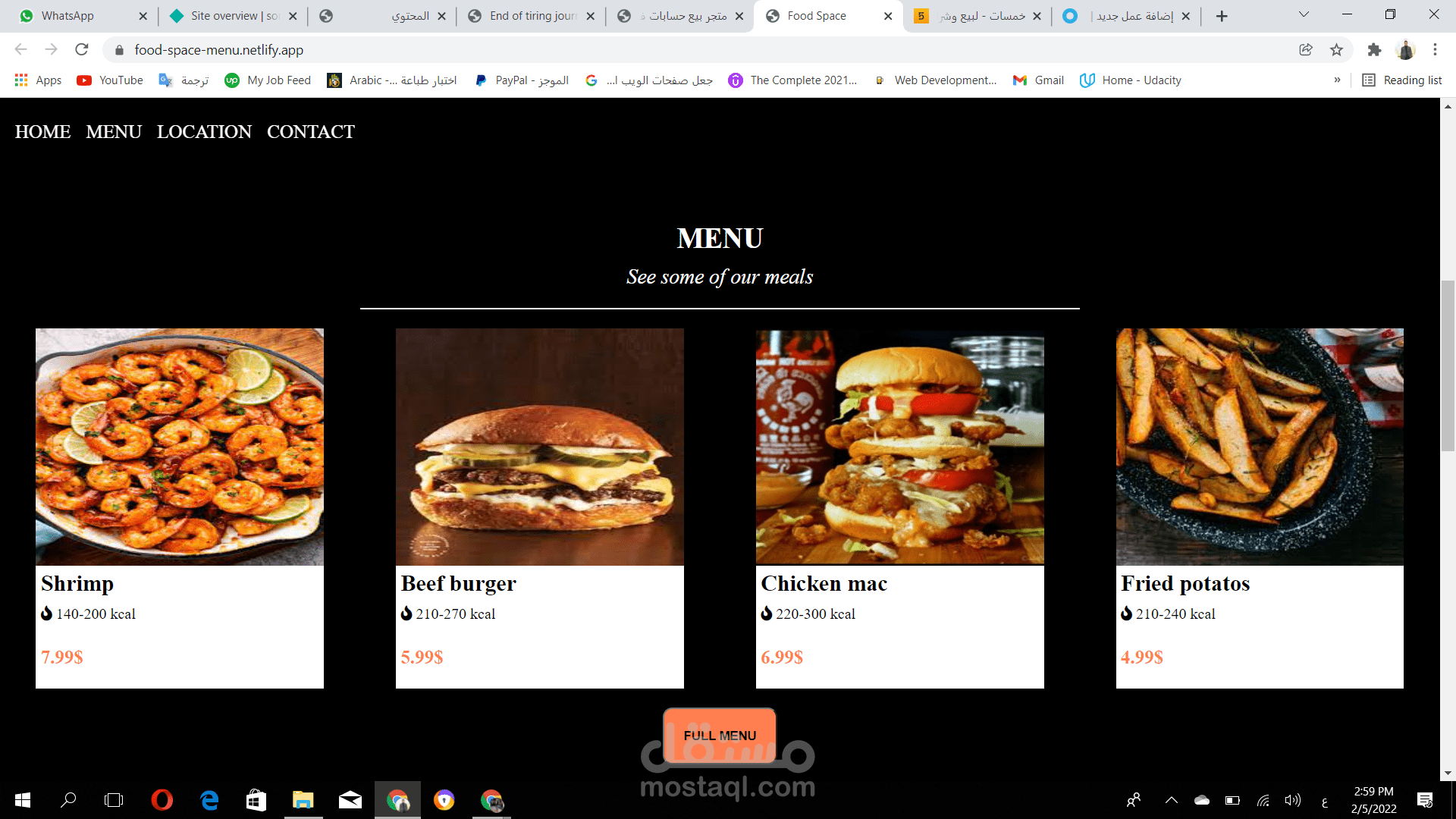Screen dimensions: 1456x819
Task: Click the Shrimp meal card thumbnail
Action: point(179,446)
